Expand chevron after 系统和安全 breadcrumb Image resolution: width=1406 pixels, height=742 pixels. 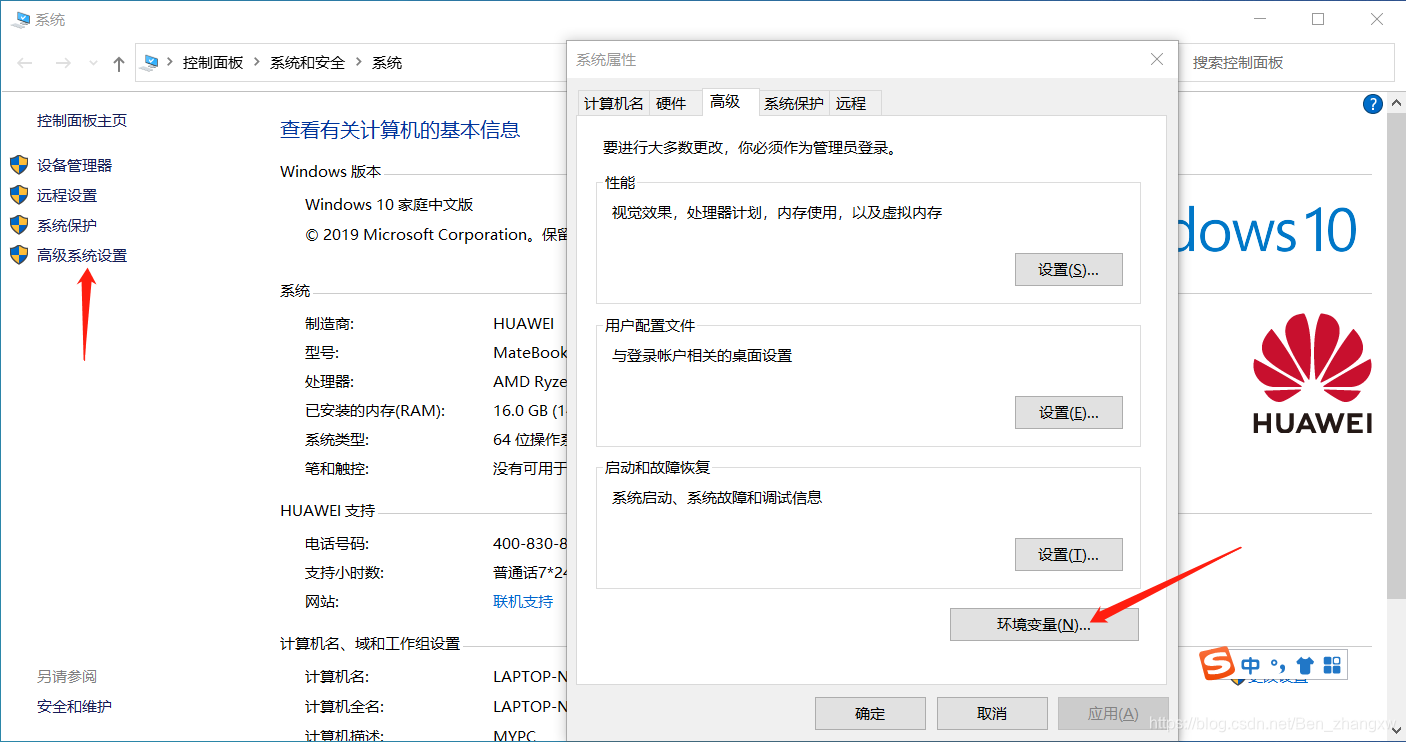point(359,63)
